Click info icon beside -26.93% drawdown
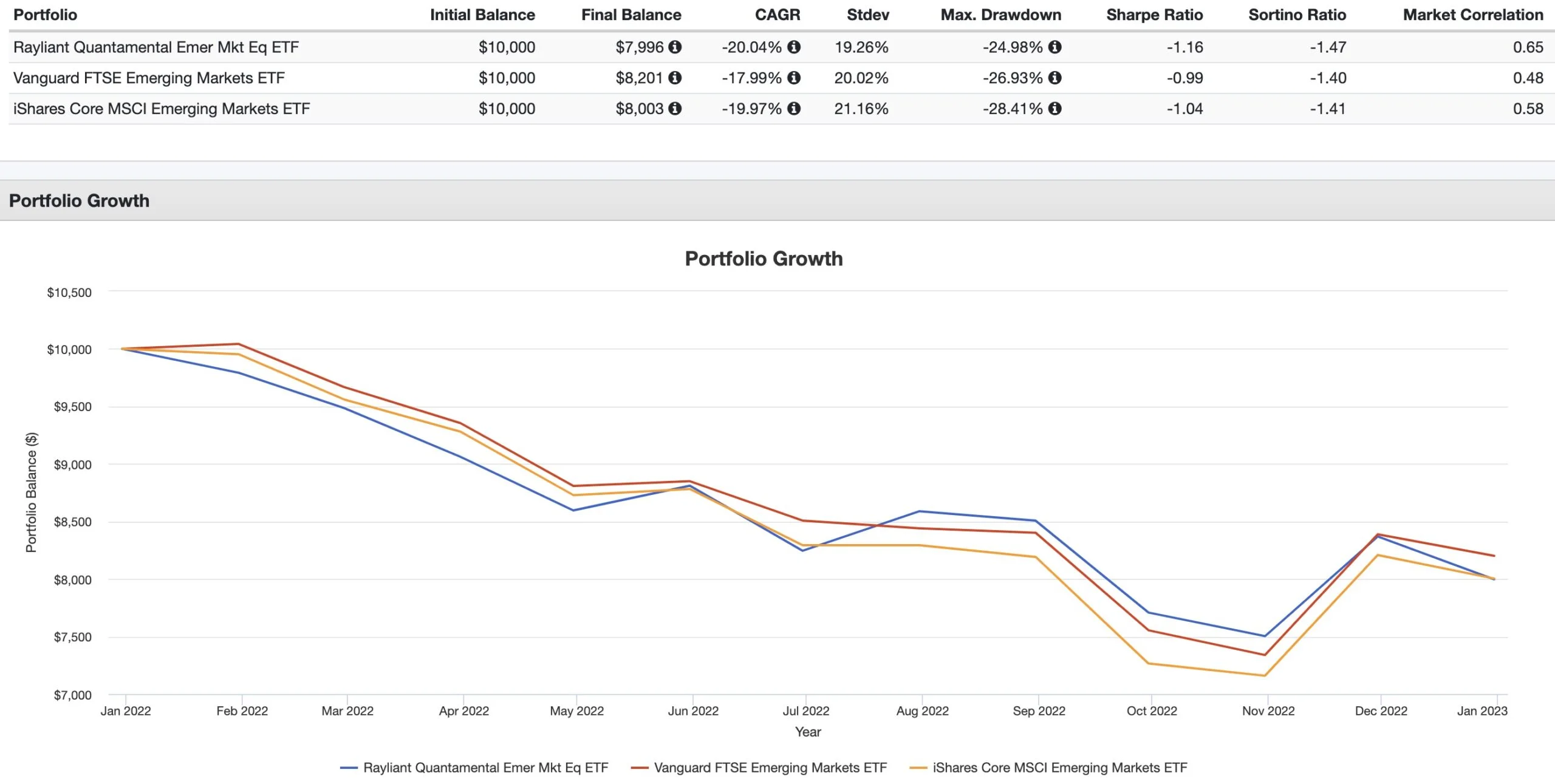The height and width of the screenshot is (784, 1555). click(1055, 78)
